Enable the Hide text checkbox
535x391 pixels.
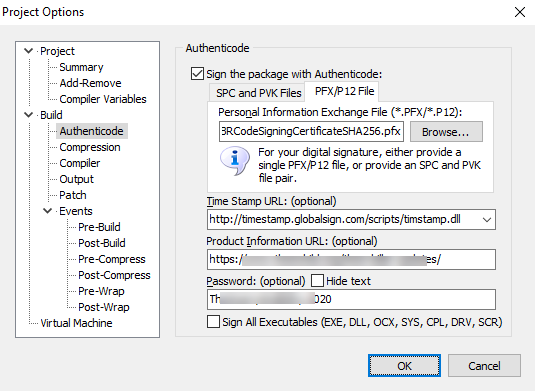(x=317, y=281)
